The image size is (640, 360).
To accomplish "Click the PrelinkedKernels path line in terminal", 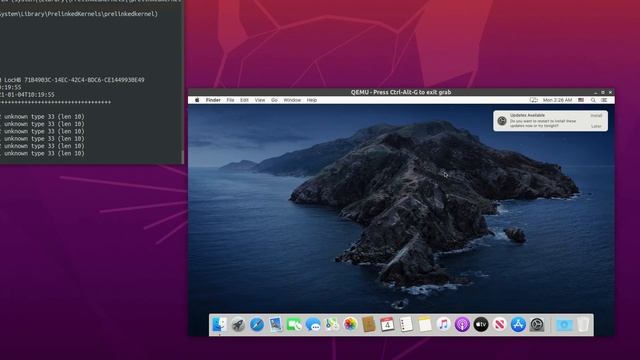I will 78,14.
